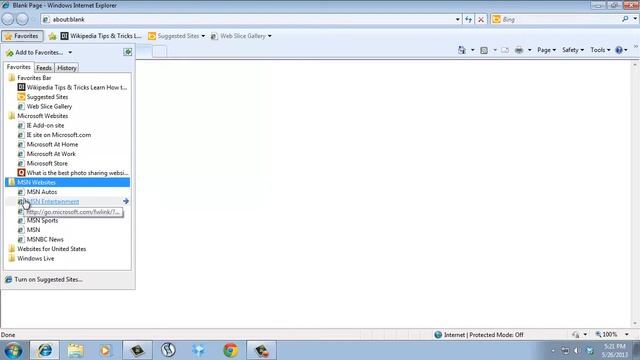Click Turn on Suggested Sites link
Viewport: 640px width, 360px height.
(x=44, y=280)
